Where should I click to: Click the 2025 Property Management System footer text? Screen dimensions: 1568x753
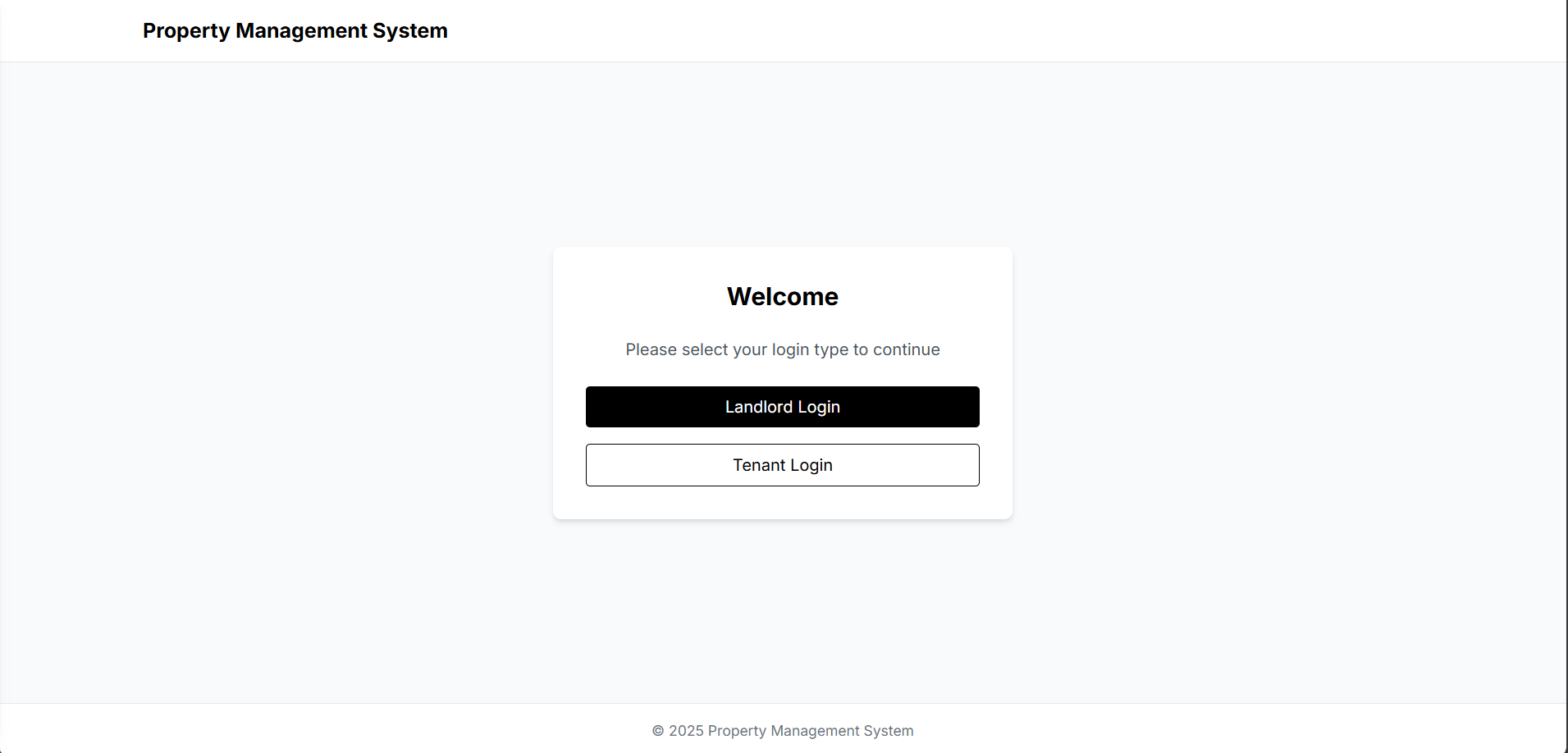782,730
